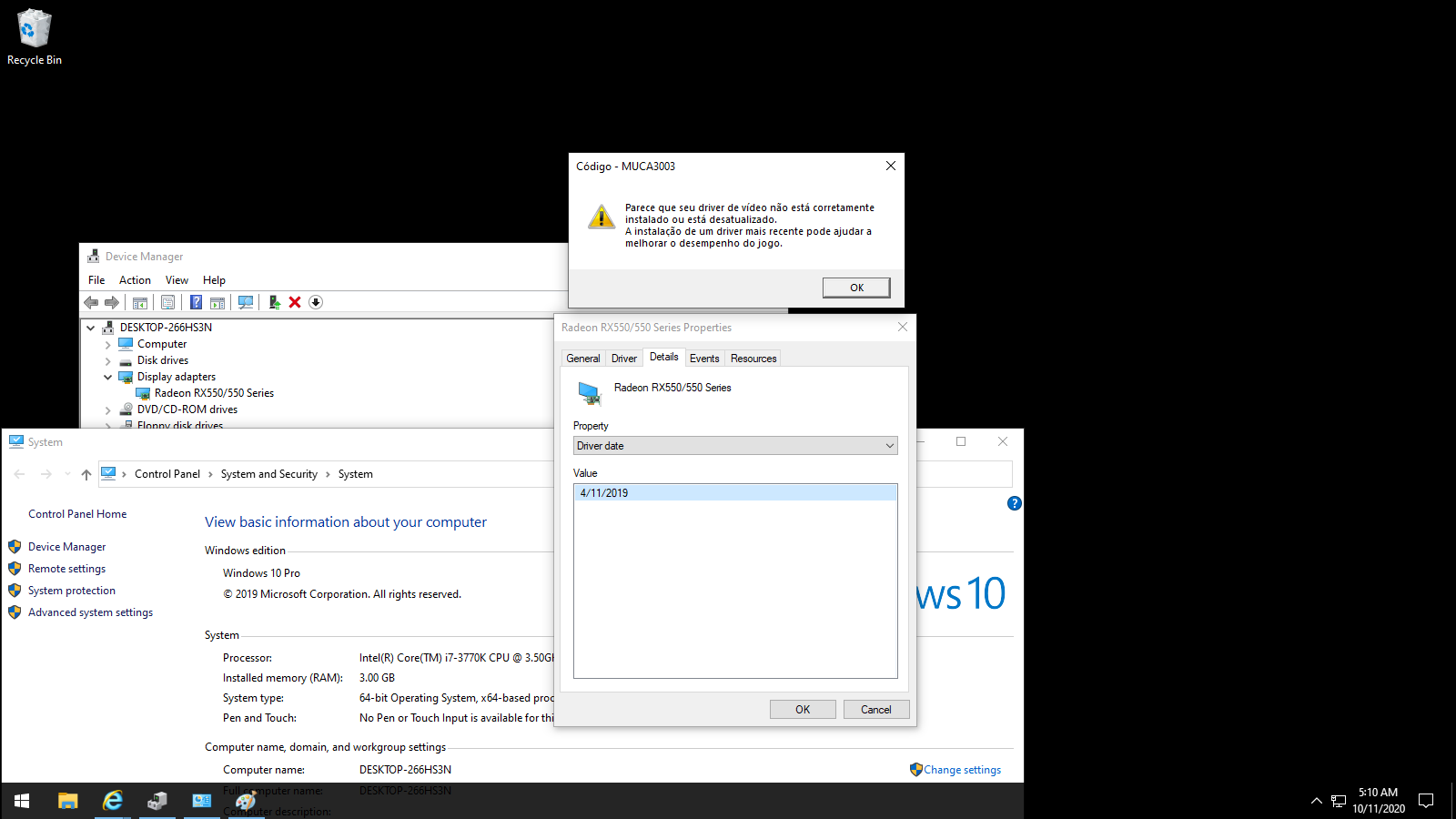This screenshot has height=819, width=1456.
Task: Click the Update driver toolbar icon
Action: [x=274, y=302]
